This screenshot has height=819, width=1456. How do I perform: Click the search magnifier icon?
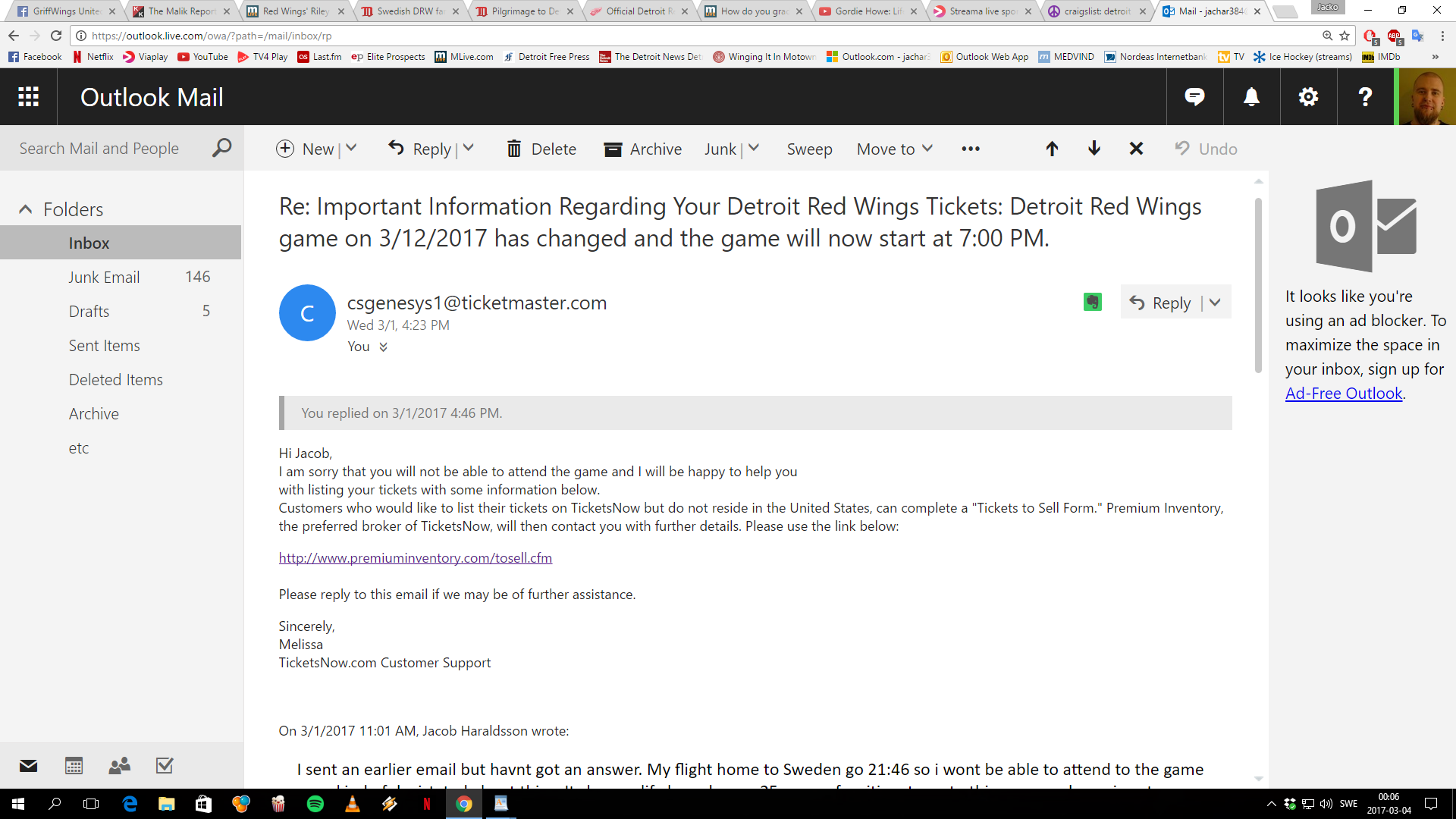(221, 148)
